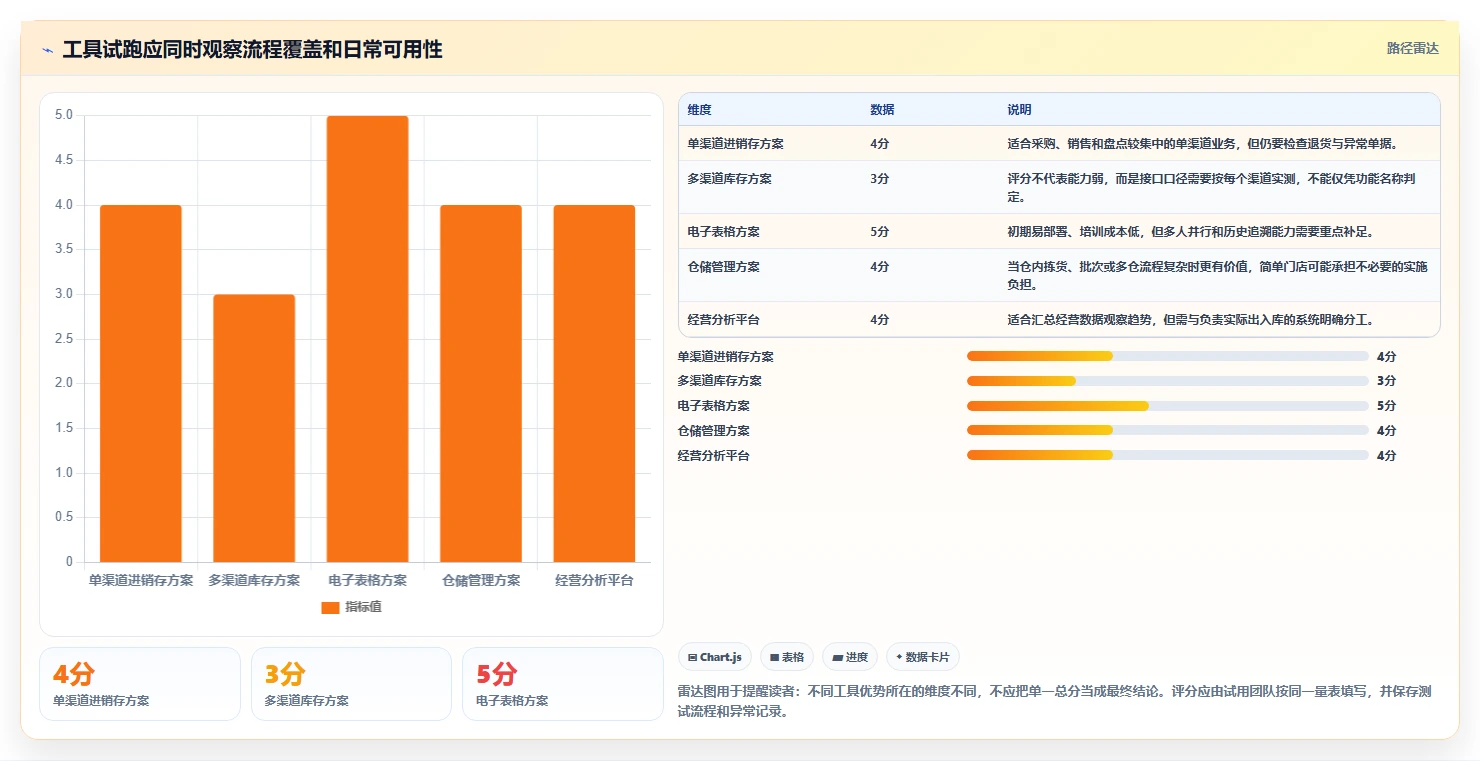
Task: Click the 单渠道进销存方案 progress bar
Action: coord(1167,356)
